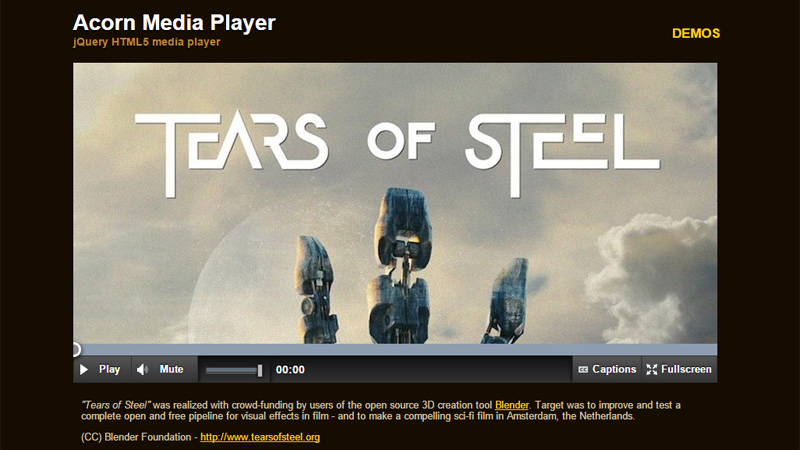Follow the Blender hyperlink
The width and height of the screenshot is (800, 450).
click(x=512, y=405)
